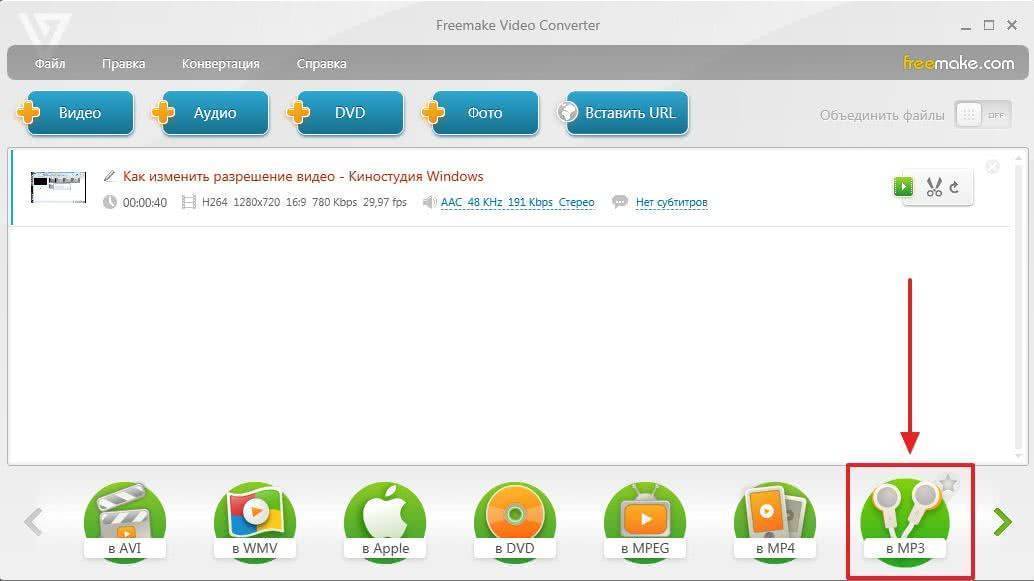Convert to WMV format
The width and height of the screenshot is (1034, 581).
255,522
